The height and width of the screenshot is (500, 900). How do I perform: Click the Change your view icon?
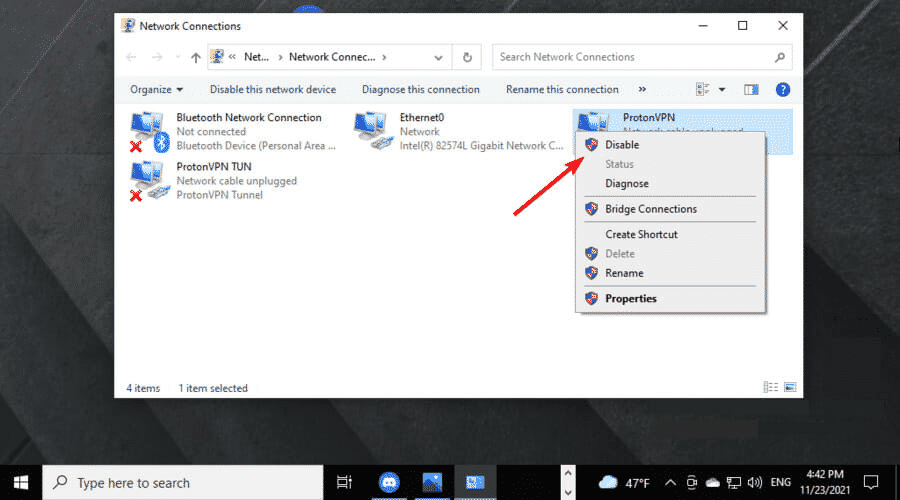pos(703,90)
